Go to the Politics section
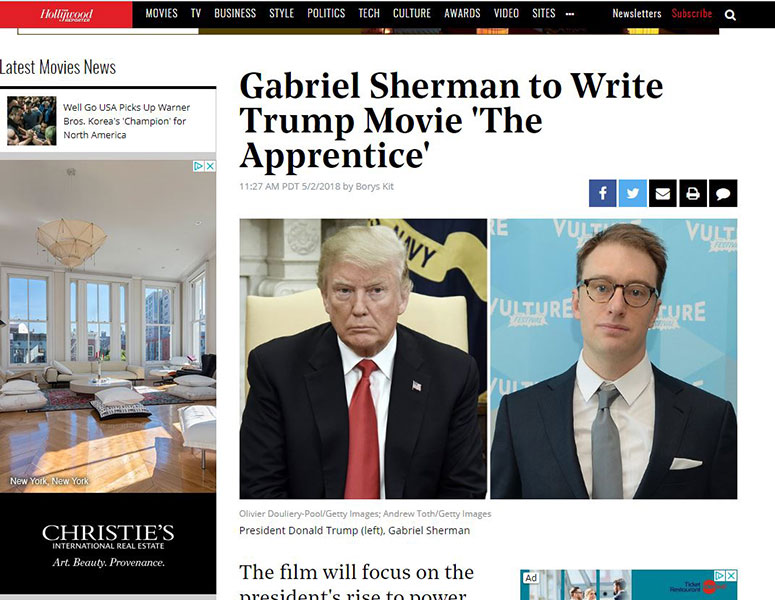 tap(326, 13)
